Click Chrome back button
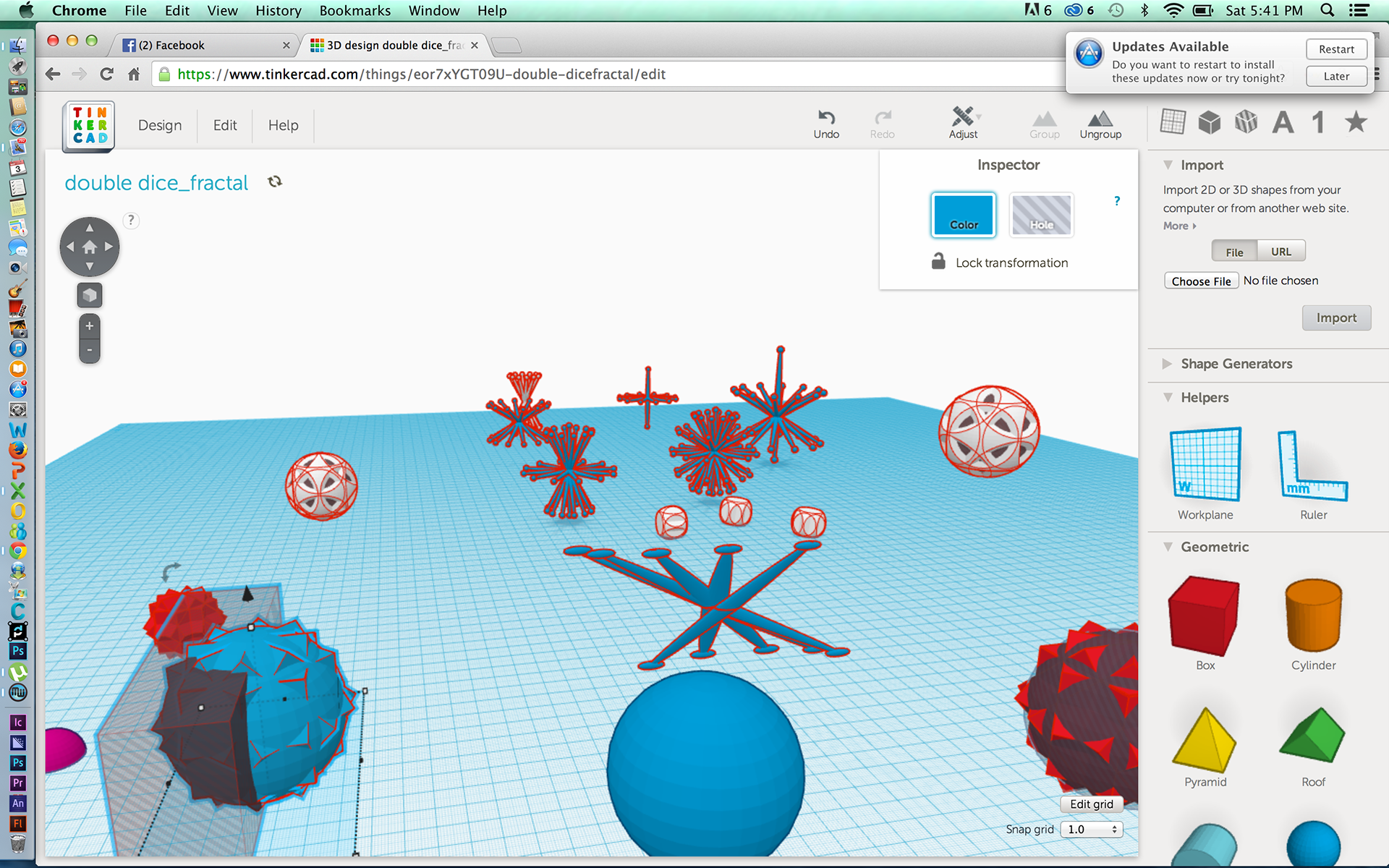Image resolution: width=1389 pixels, height=868 pixels. [53, 74]
